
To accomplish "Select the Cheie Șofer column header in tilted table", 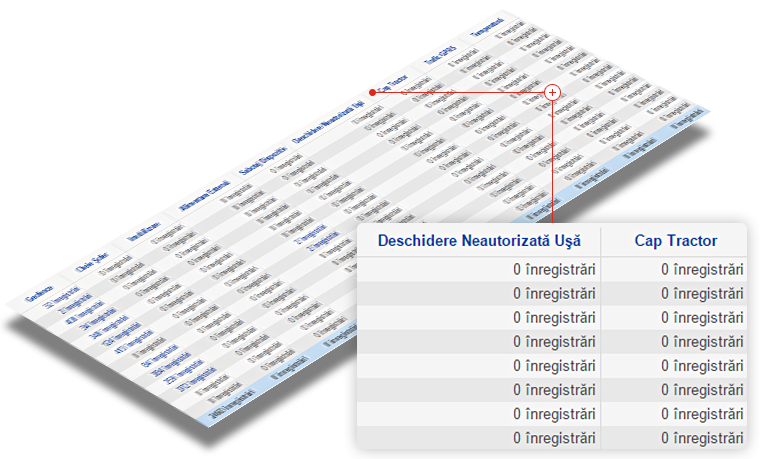I will 93,261.
